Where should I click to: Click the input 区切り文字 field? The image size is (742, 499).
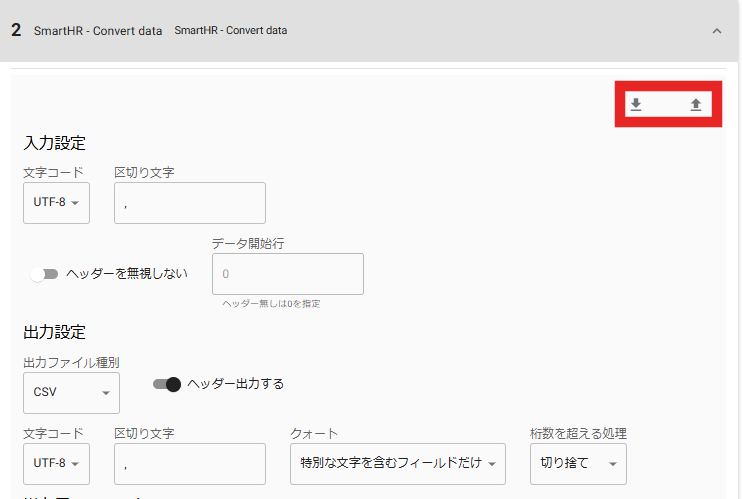pyautogui.click(x=190, y=203)
